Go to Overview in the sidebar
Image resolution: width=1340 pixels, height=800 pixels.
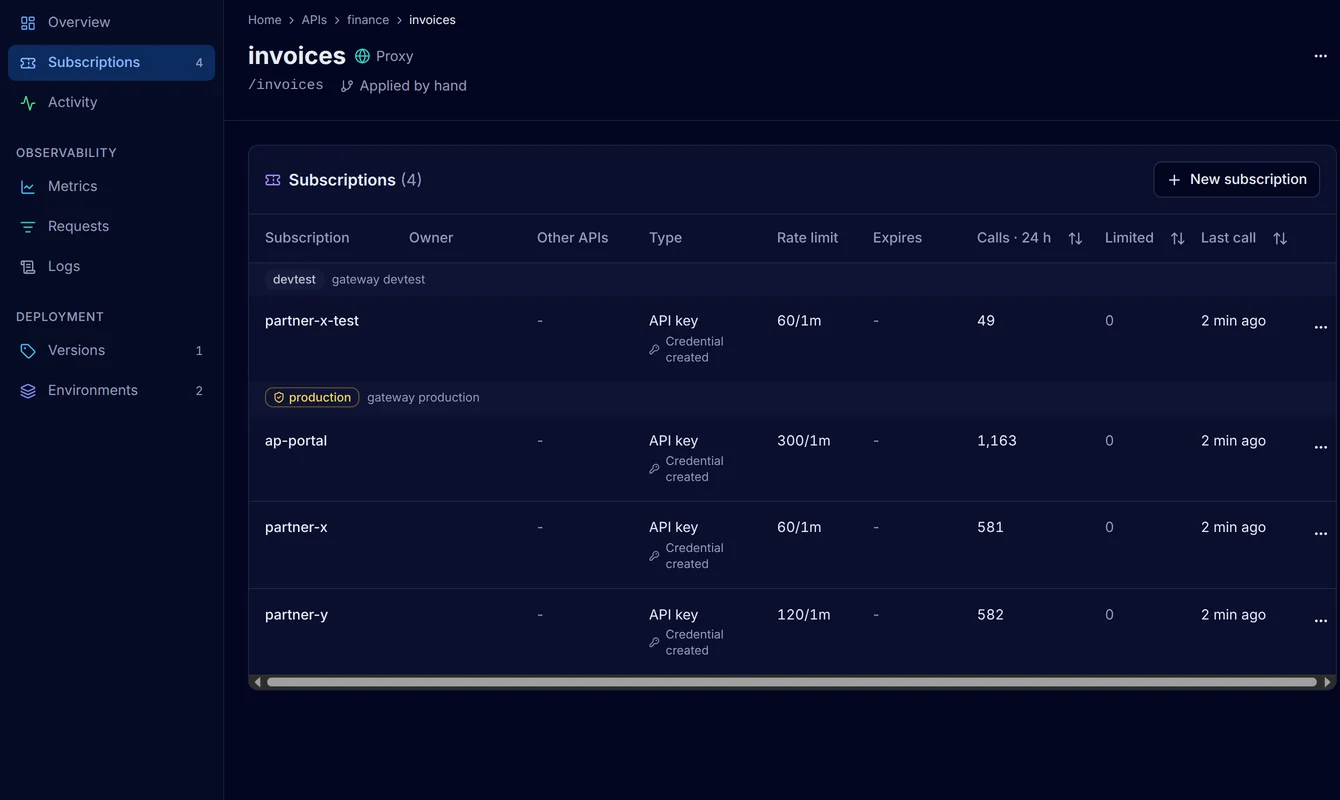pyautogui.click(x=111, y=22)
